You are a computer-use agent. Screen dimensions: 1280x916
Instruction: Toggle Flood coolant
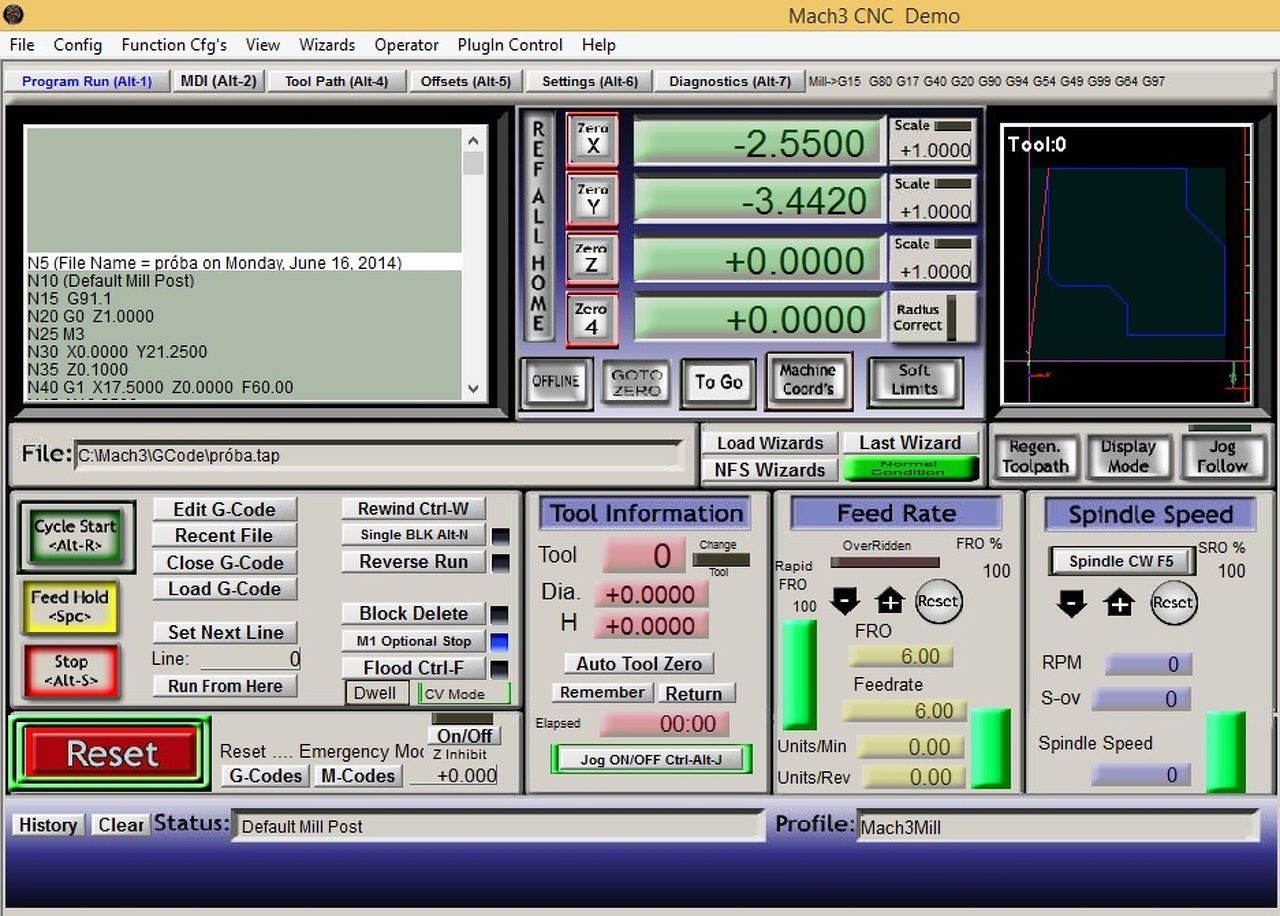click(x=414, y=668)
